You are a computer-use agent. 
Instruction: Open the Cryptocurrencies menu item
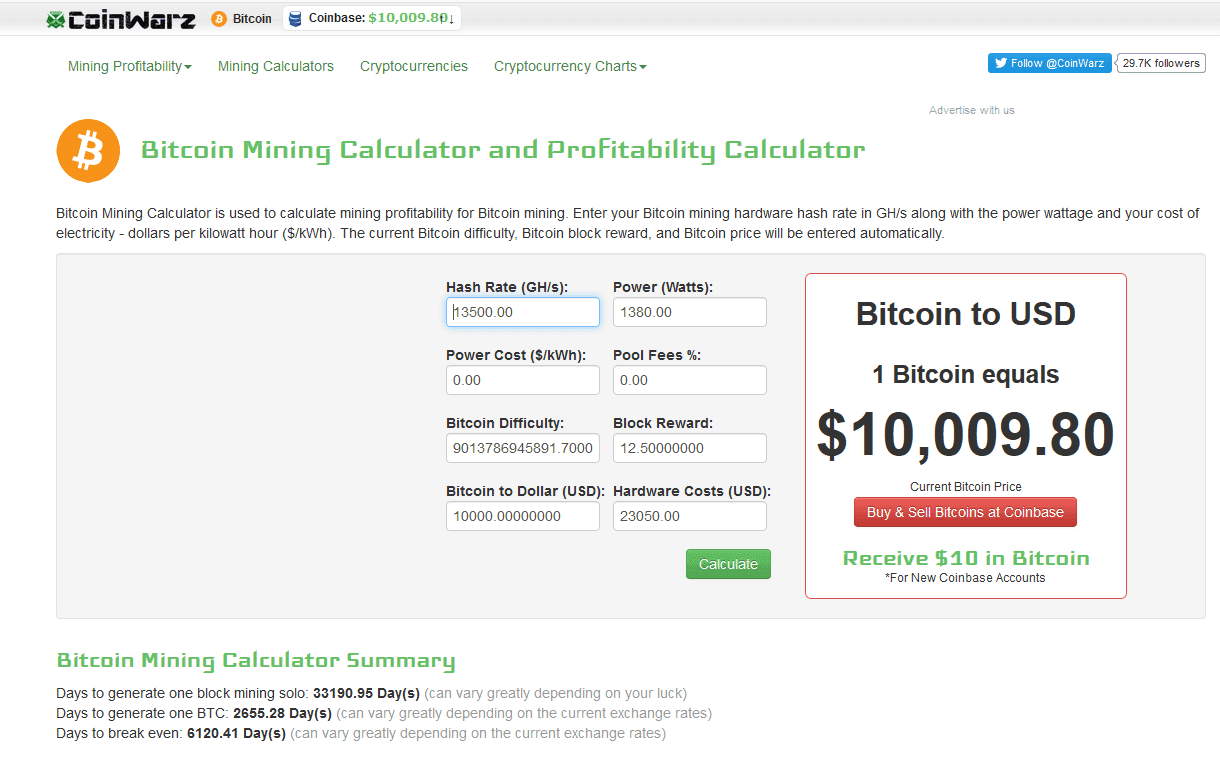[x=414, y=66]
